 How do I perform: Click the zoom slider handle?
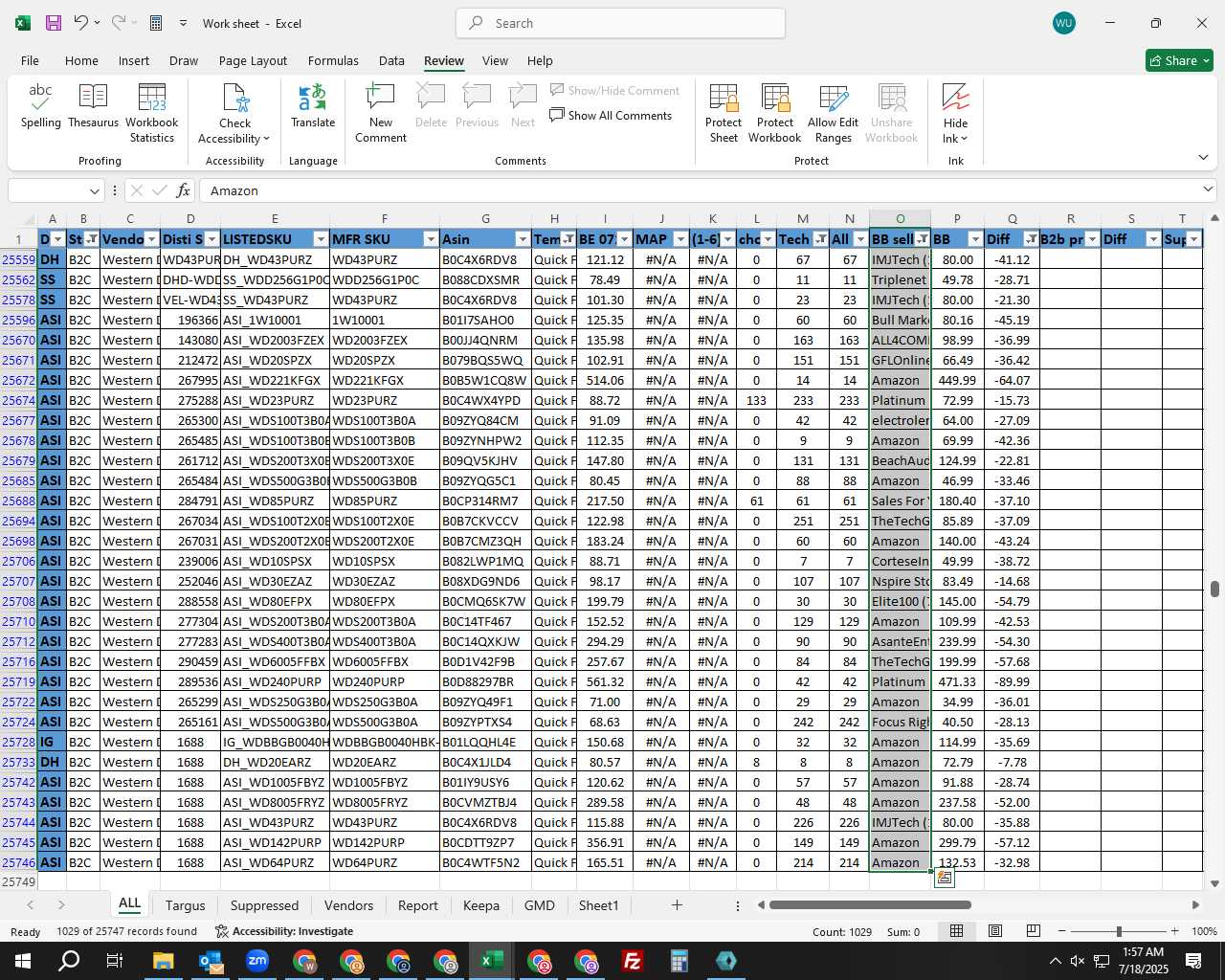[1119, 931]
